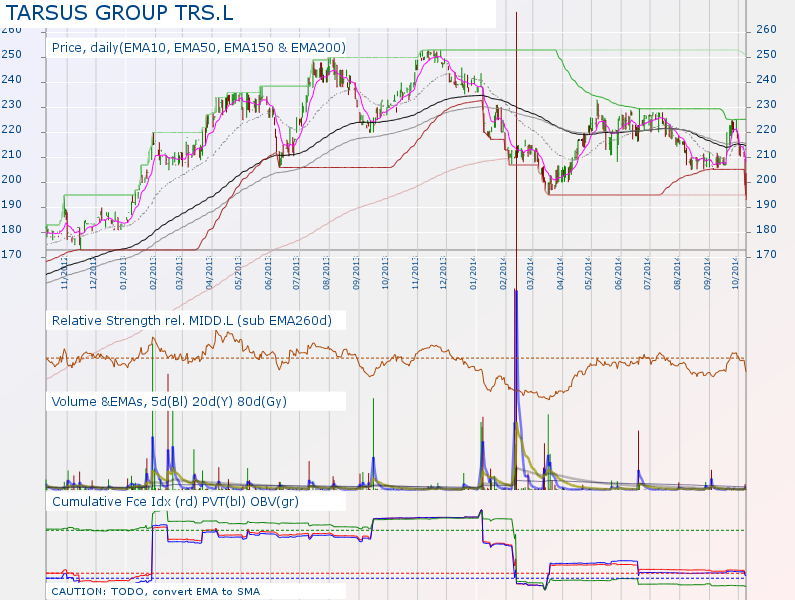
Task: Select the 10/2014 date axis label
Action: tap(735, 271)
